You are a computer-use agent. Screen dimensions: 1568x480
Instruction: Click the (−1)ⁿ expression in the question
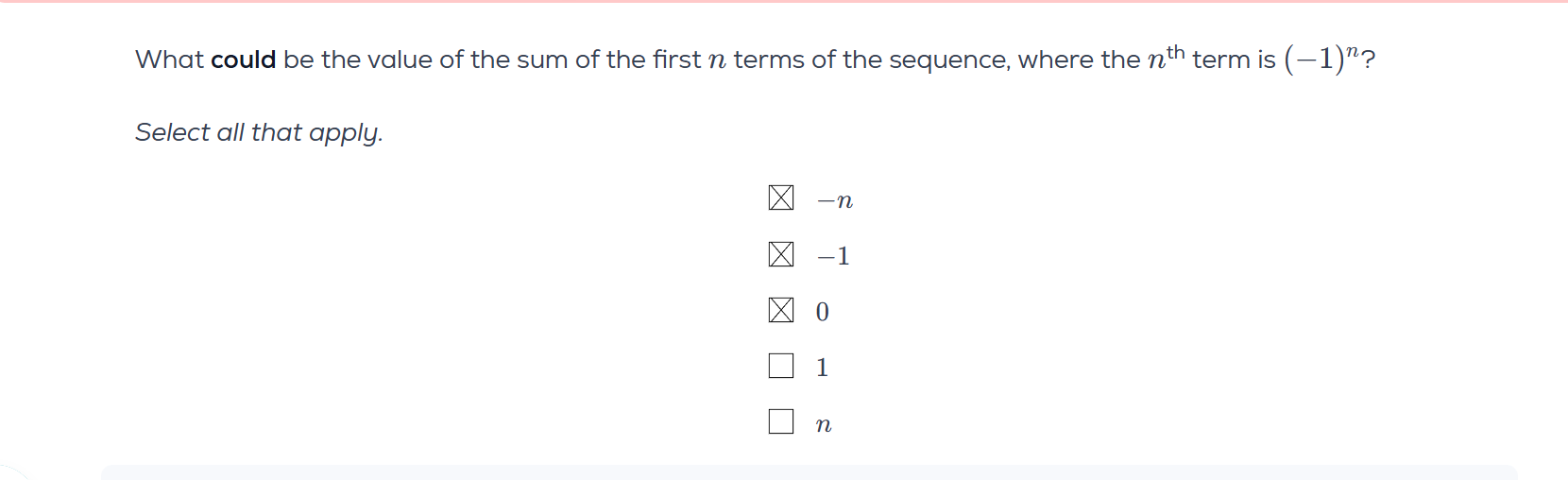click(x=1321, y=59)
